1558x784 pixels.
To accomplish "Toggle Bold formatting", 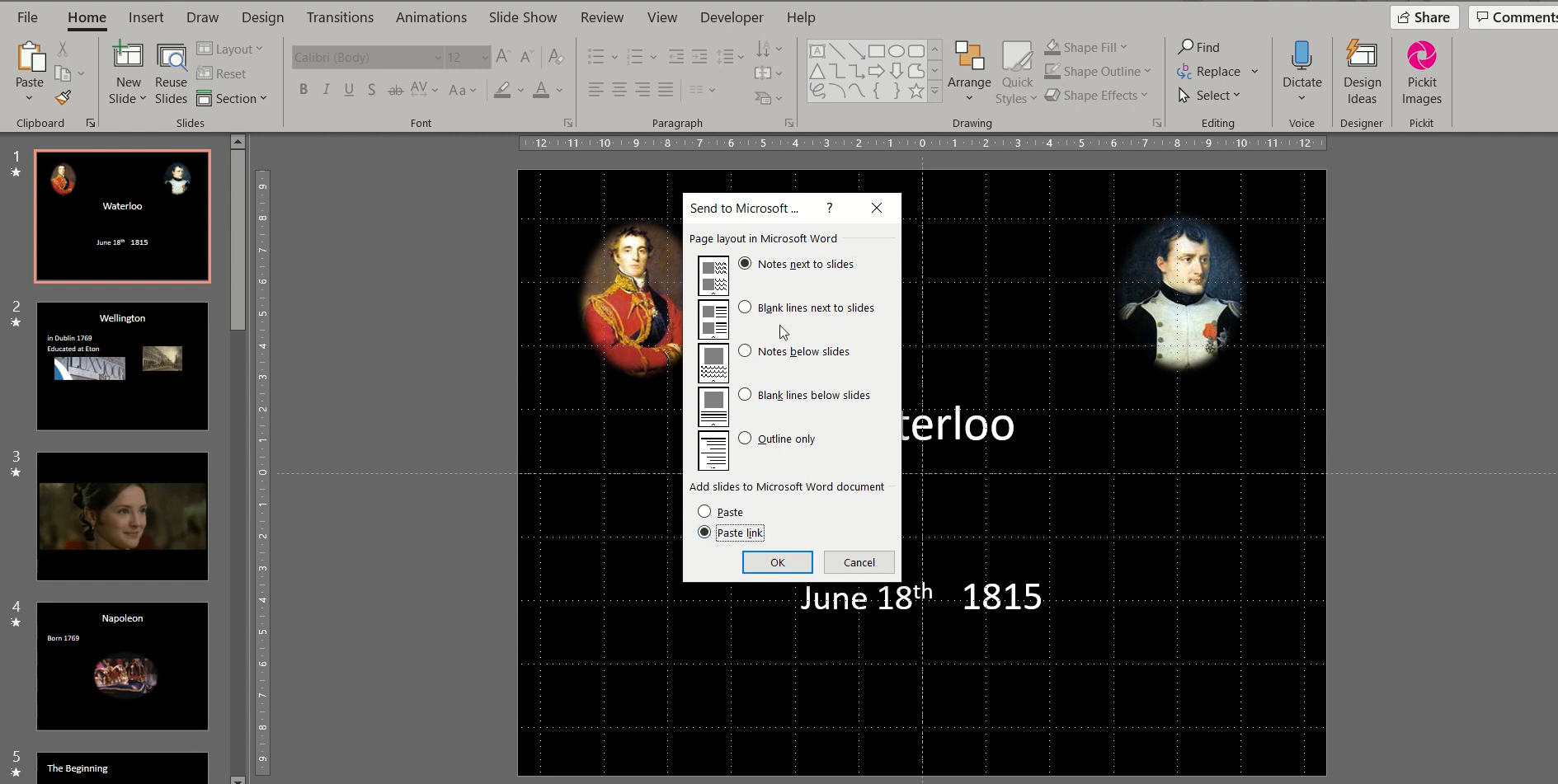I will click(x=304, y=89).
